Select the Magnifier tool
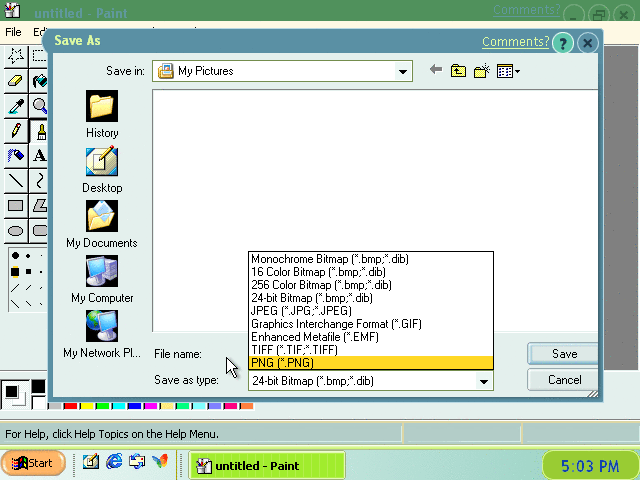Viewport: 640px width, 480px height. click(x=39, y=106)
